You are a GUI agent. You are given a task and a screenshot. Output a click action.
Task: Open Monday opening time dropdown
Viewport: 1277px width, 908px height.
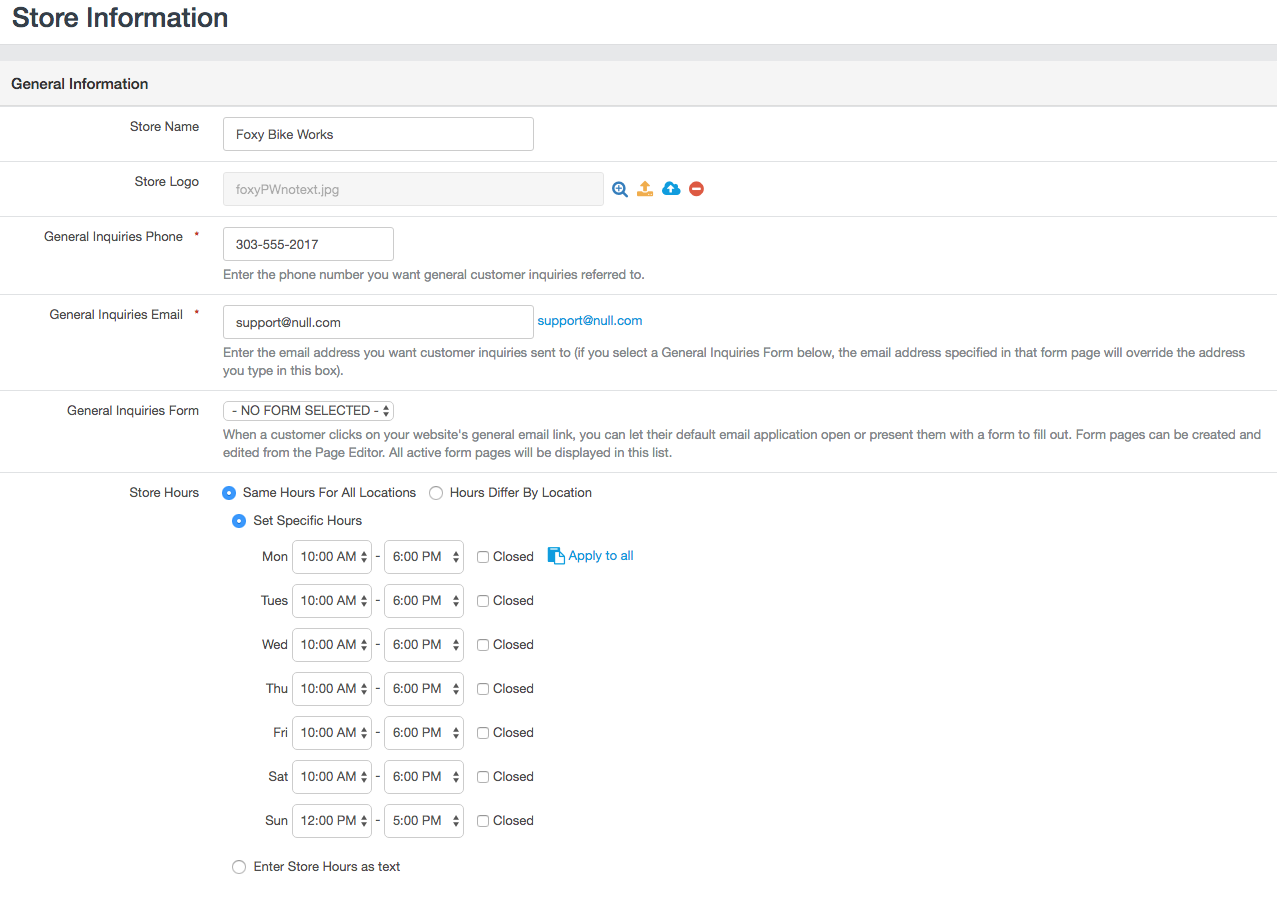tap(332, 557)
